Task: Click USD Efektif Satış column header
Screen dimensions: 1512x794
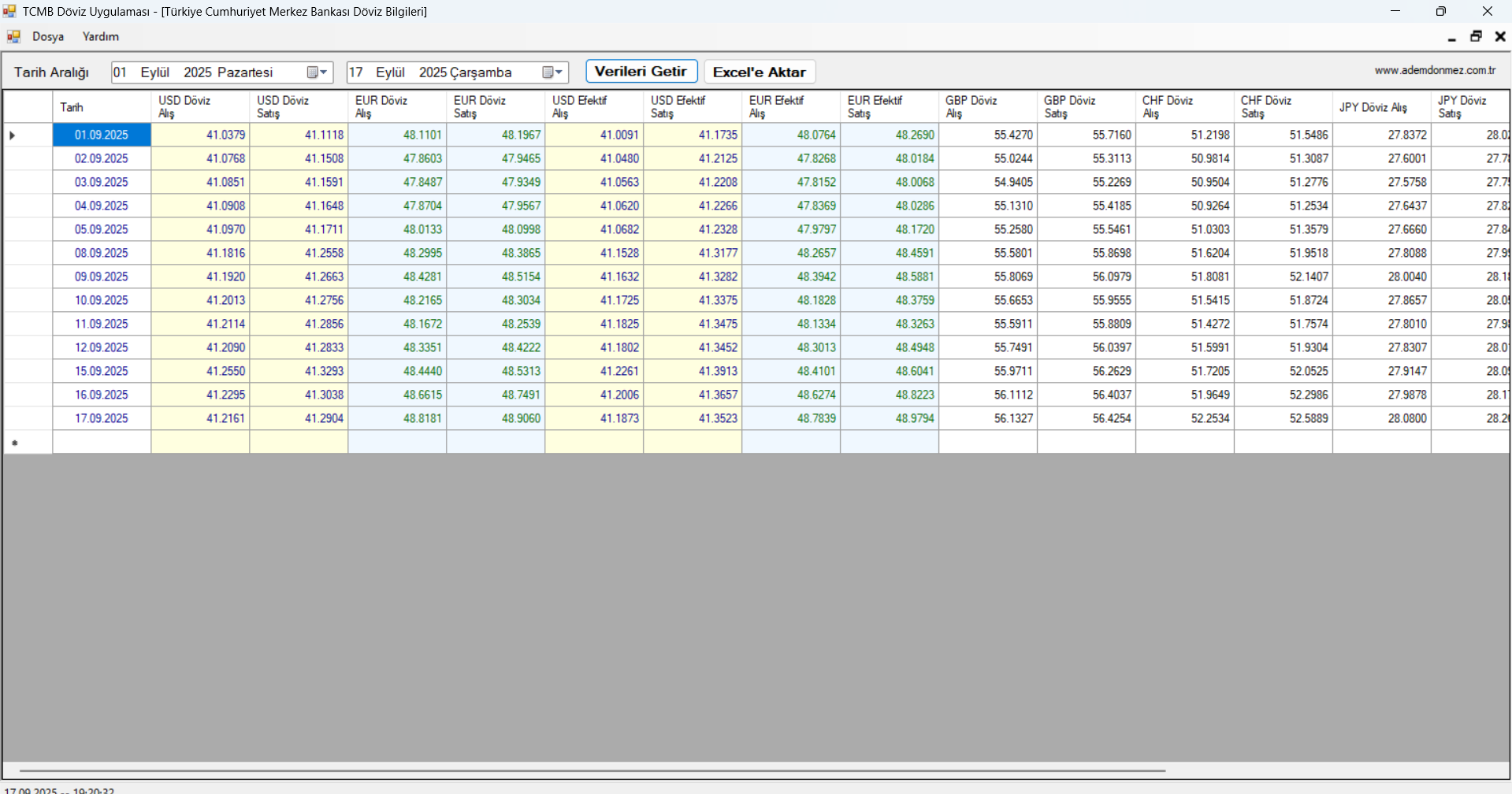Action: pyautogui.click(x=693, y=107)
